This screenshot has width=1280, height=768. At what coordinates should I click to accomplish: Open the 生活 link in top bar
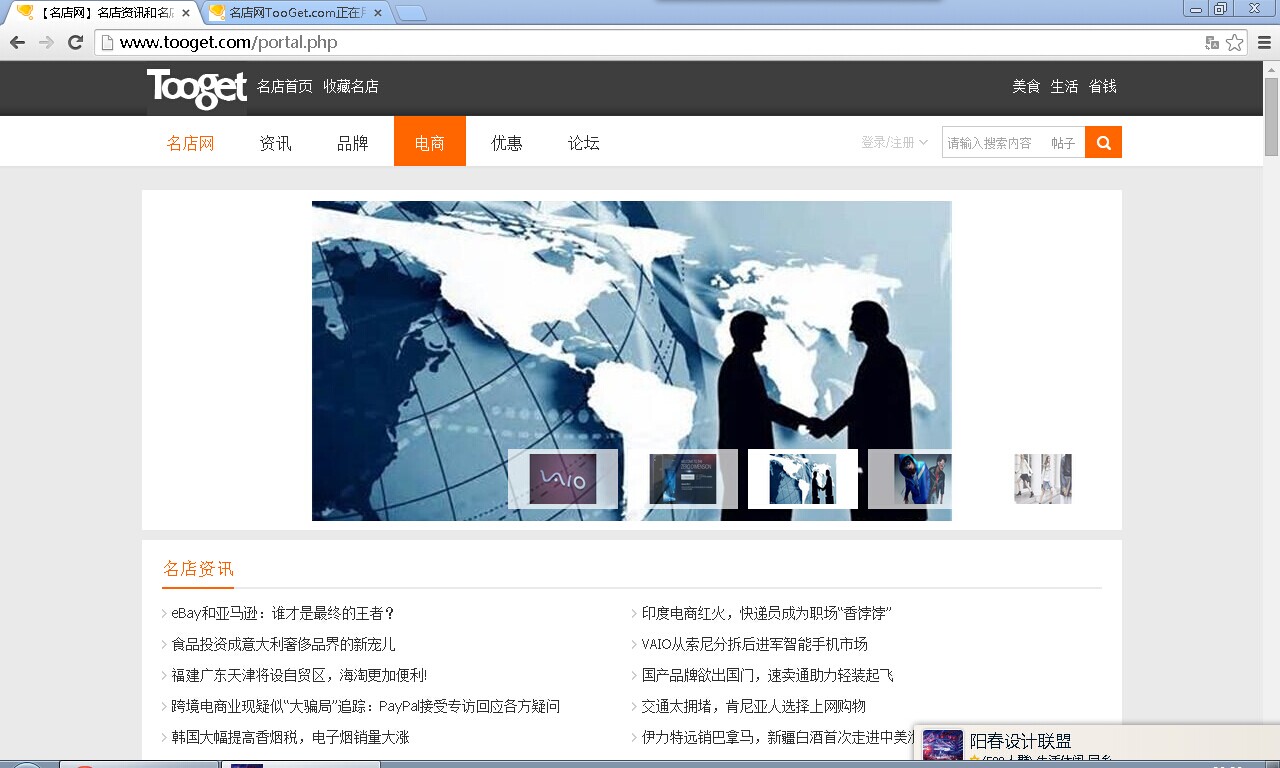[1064, 86]
